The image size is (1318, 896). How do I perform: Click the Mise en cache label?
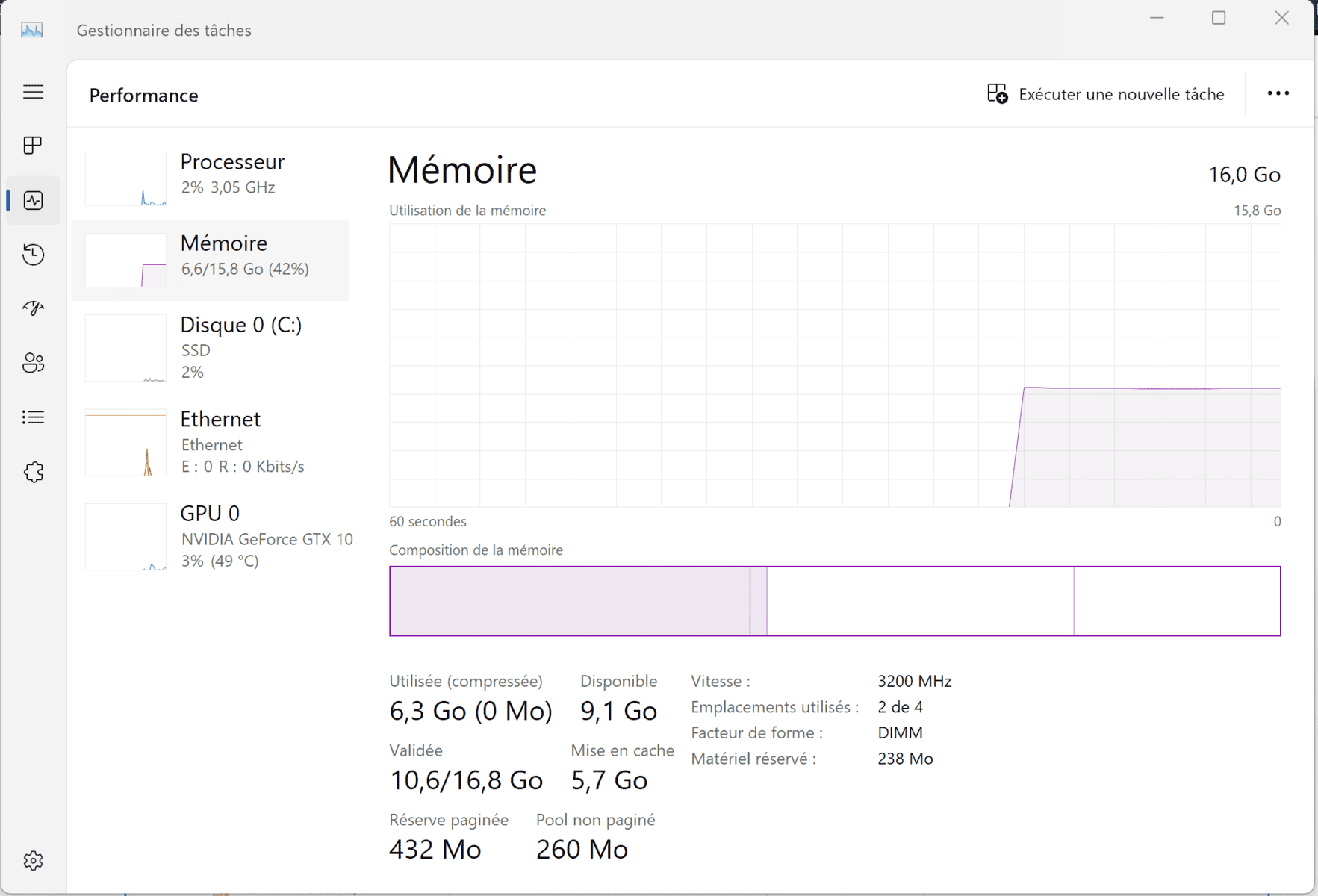(623, 750)
